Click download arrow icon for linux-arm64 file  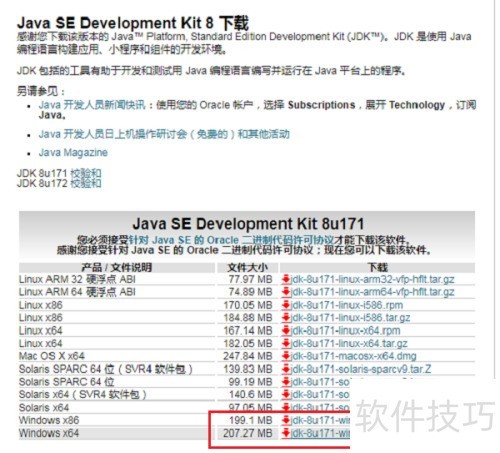(x=286, y=292)
